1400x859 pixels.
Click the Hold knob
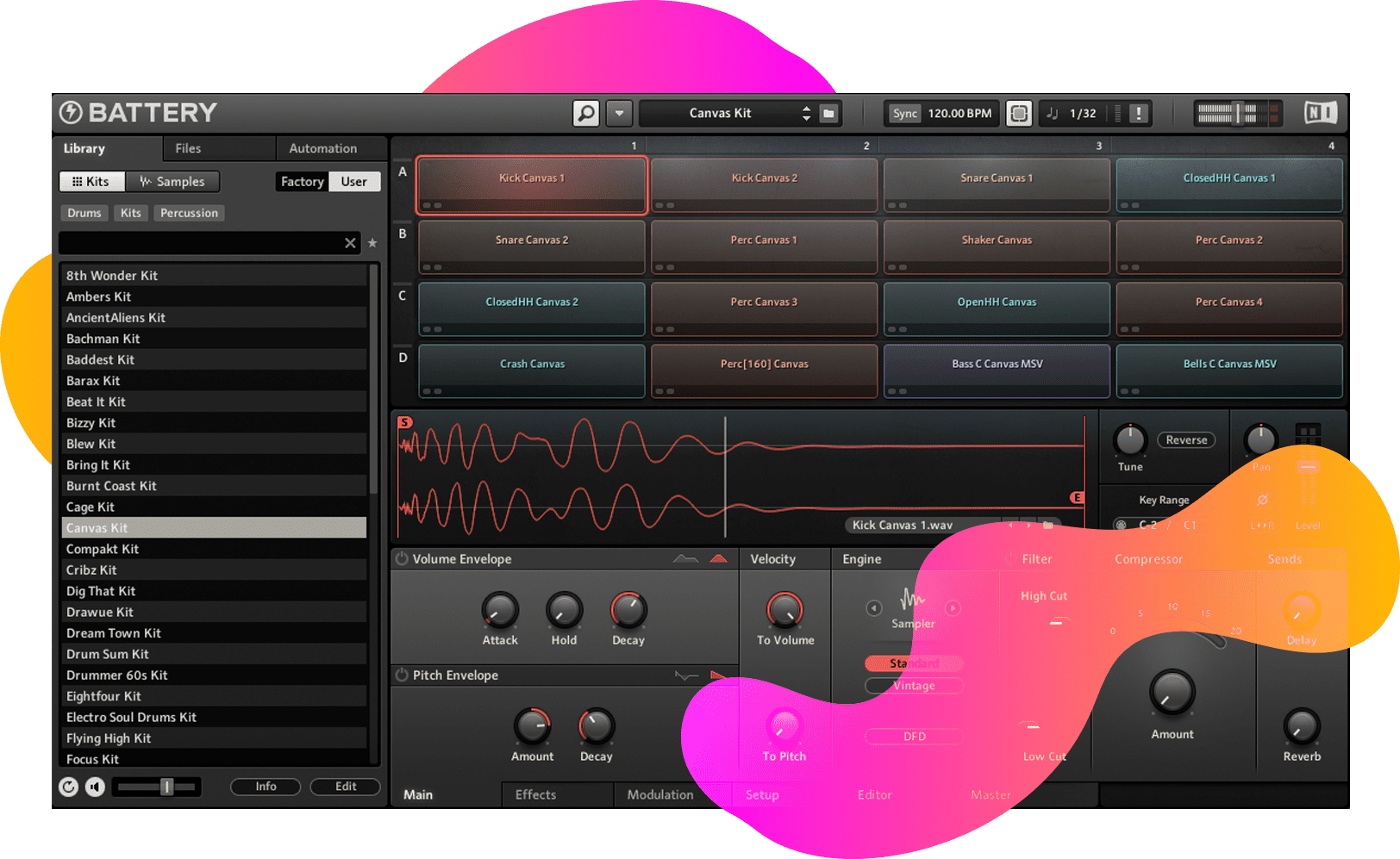tap(565, 610)
